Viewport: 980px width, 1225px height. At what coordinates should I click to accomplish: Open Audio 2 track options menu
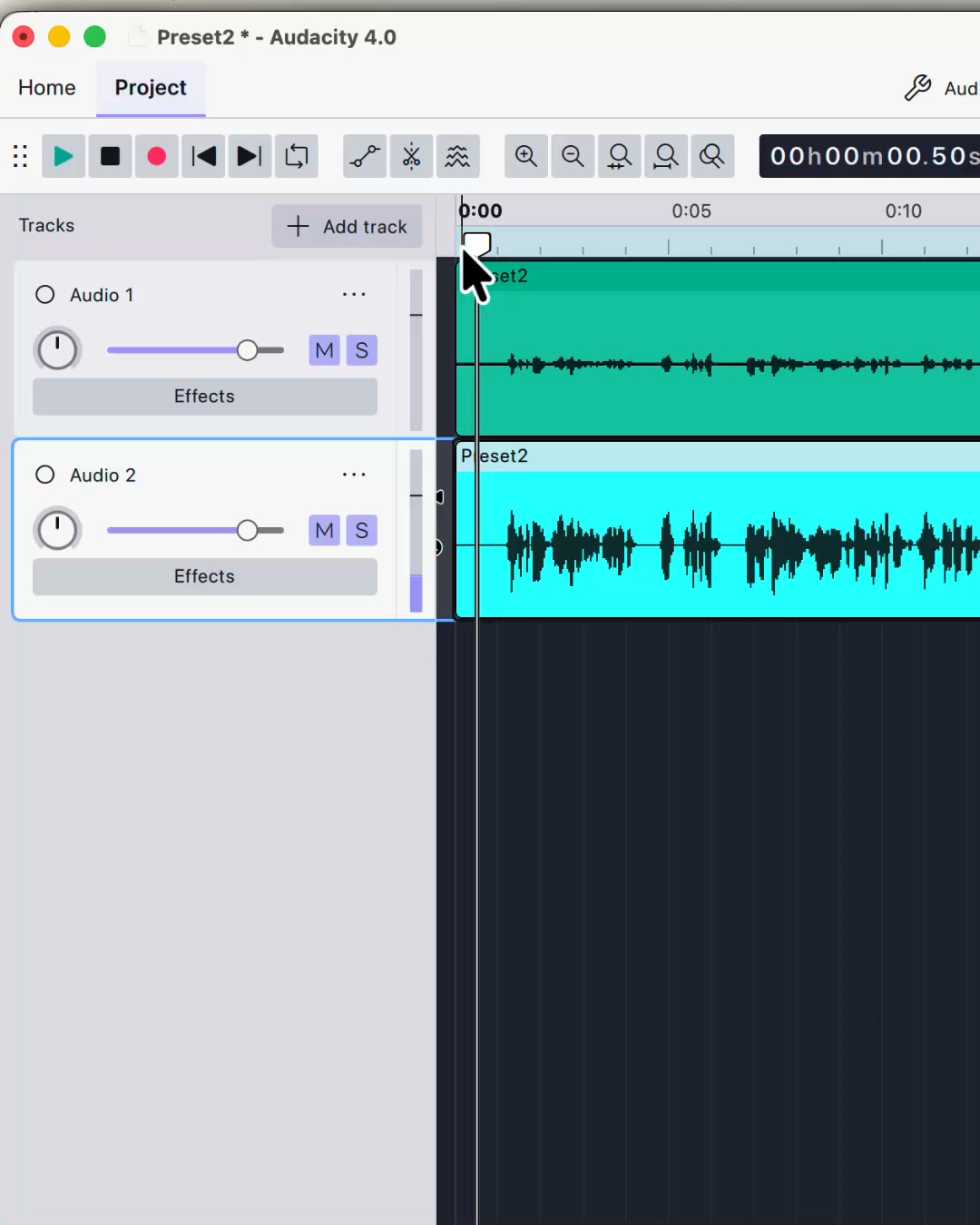[x=354, y=475]
